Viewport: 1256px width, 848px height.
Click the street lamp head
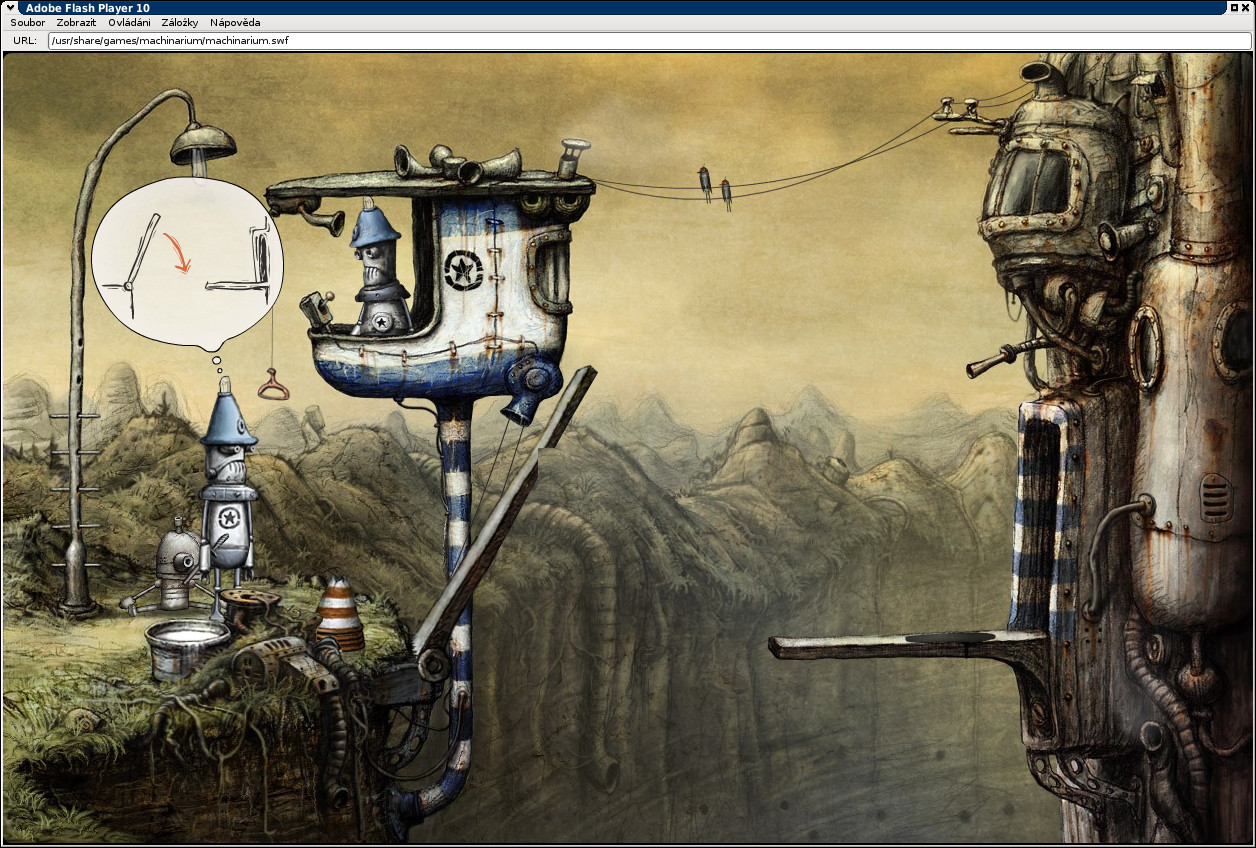203,145
